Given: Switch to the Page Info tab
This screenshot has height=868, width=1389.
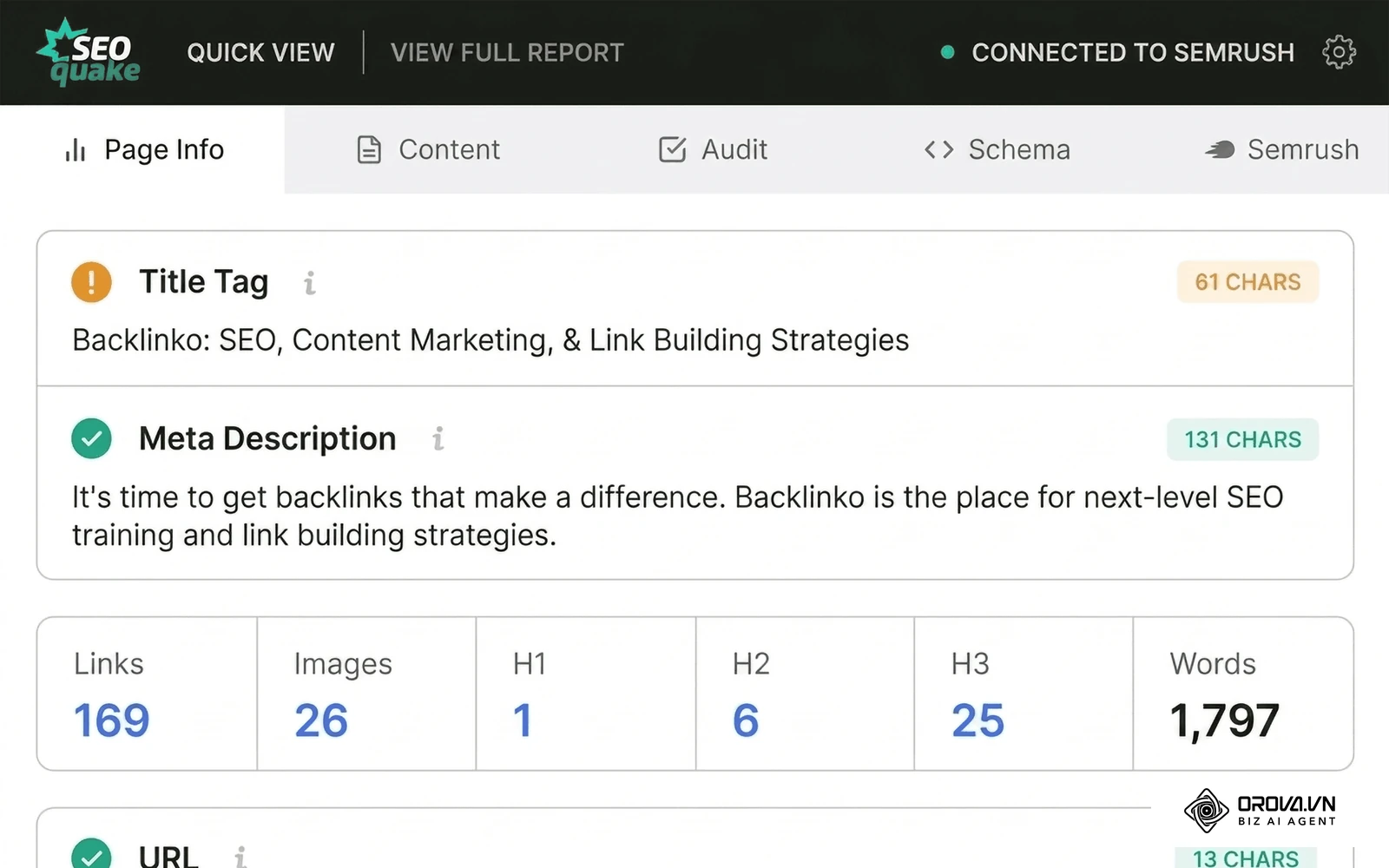Looking at the screenshot, I should tap(143, 149).
